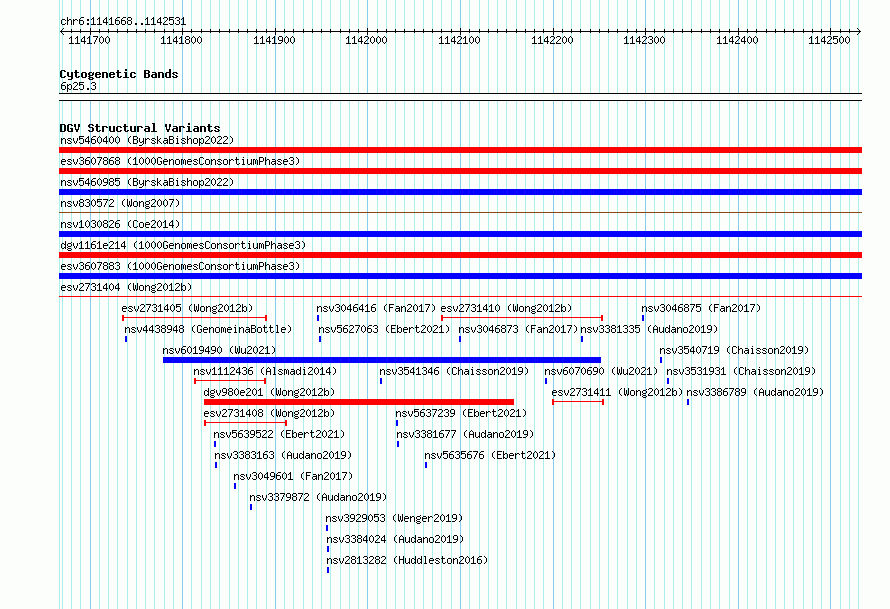Select nsv3379872 (Audano2019) label
The width and height of the screenshot is (890, 609).
318,497
